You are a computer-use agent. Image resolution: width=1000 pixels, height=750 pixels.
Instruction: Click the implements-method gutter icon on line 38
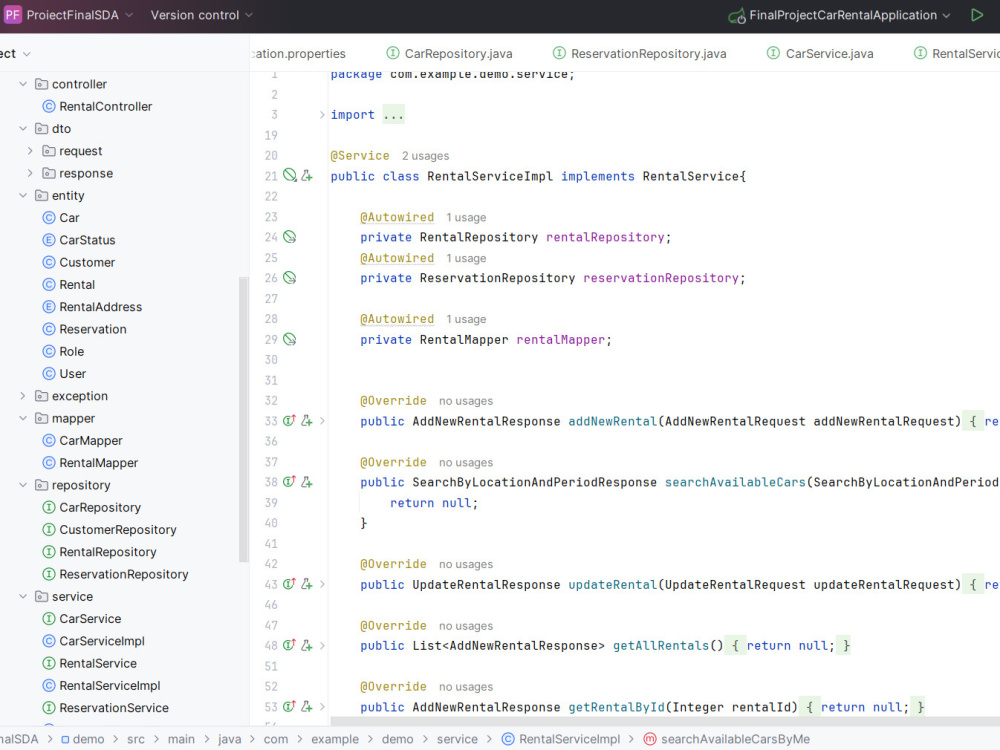(x=290, y=482)
